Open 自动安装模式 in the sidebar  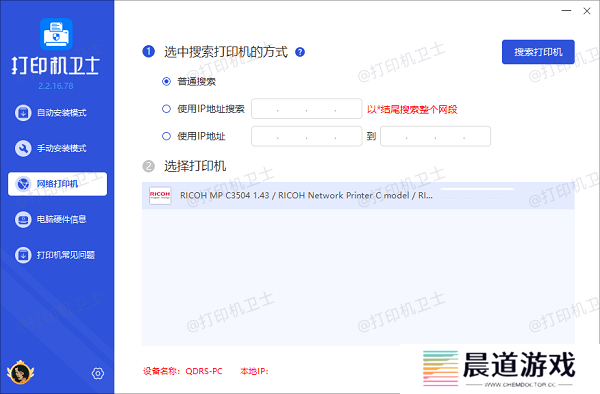coord(51,113)
